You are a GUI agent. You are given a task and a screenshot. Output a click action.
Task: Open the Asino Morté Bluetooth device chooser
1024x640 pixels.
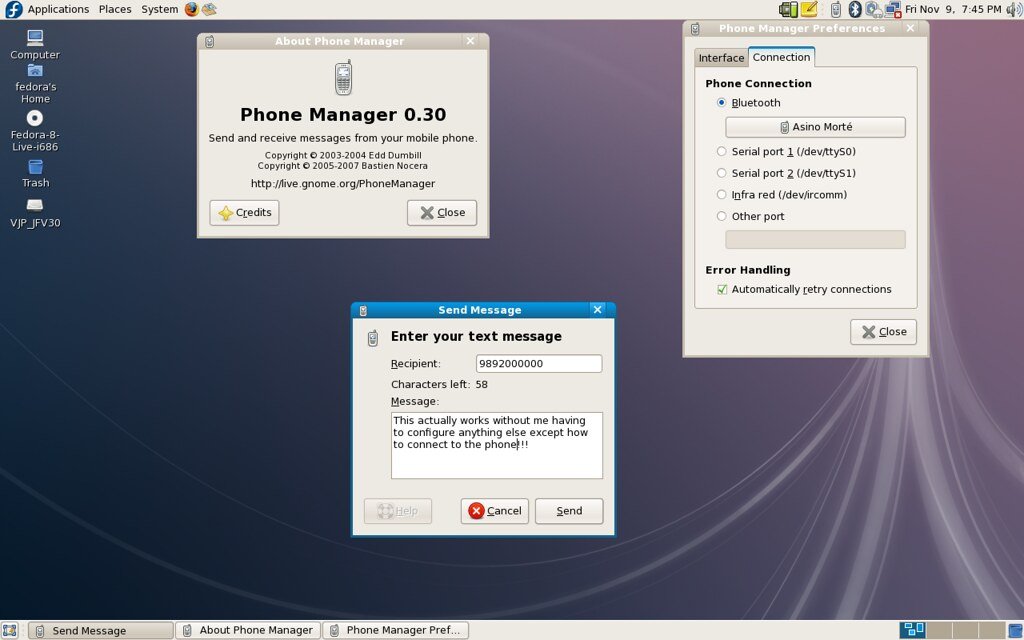click(815, 127)
